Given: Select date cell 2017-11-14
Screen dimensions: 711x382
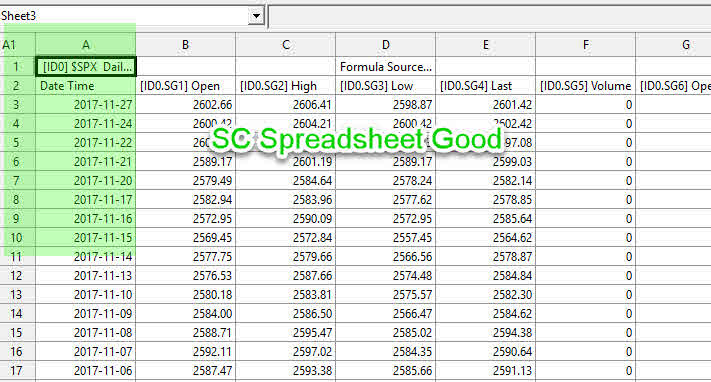Looking at the screenshot, I should (x=86, y=257).
